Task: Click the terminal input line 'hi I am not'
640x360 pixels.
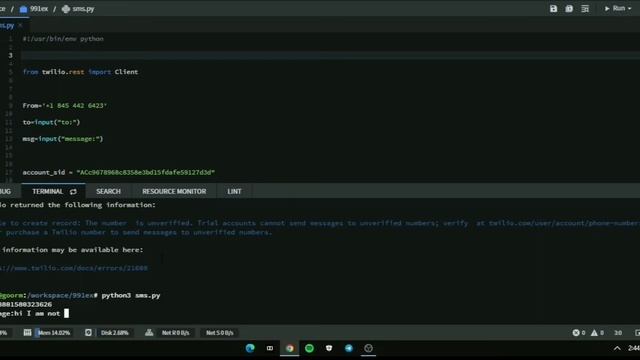Action: [x=34, y=313]
